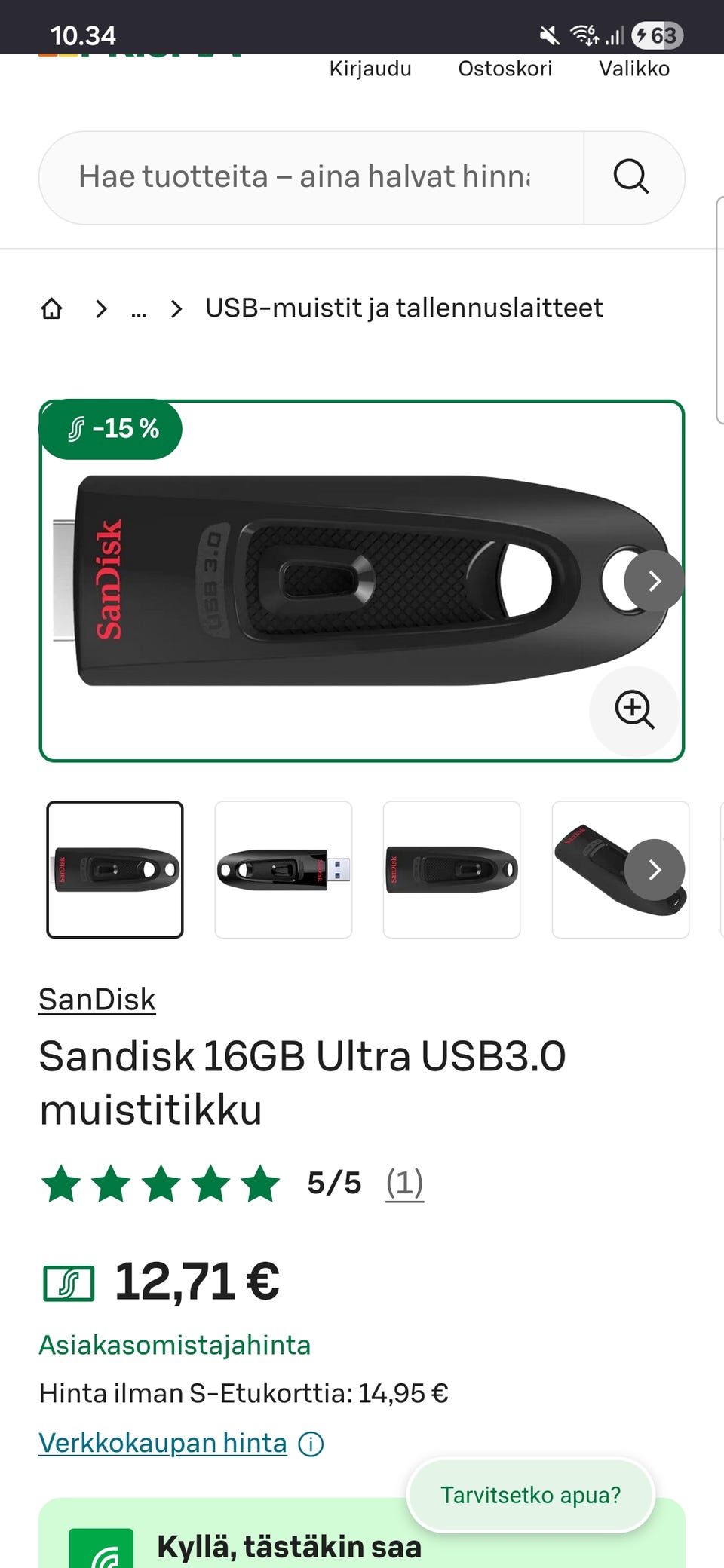Open USB-muistit ja tallennuslaitteet category

click(404, 308)
